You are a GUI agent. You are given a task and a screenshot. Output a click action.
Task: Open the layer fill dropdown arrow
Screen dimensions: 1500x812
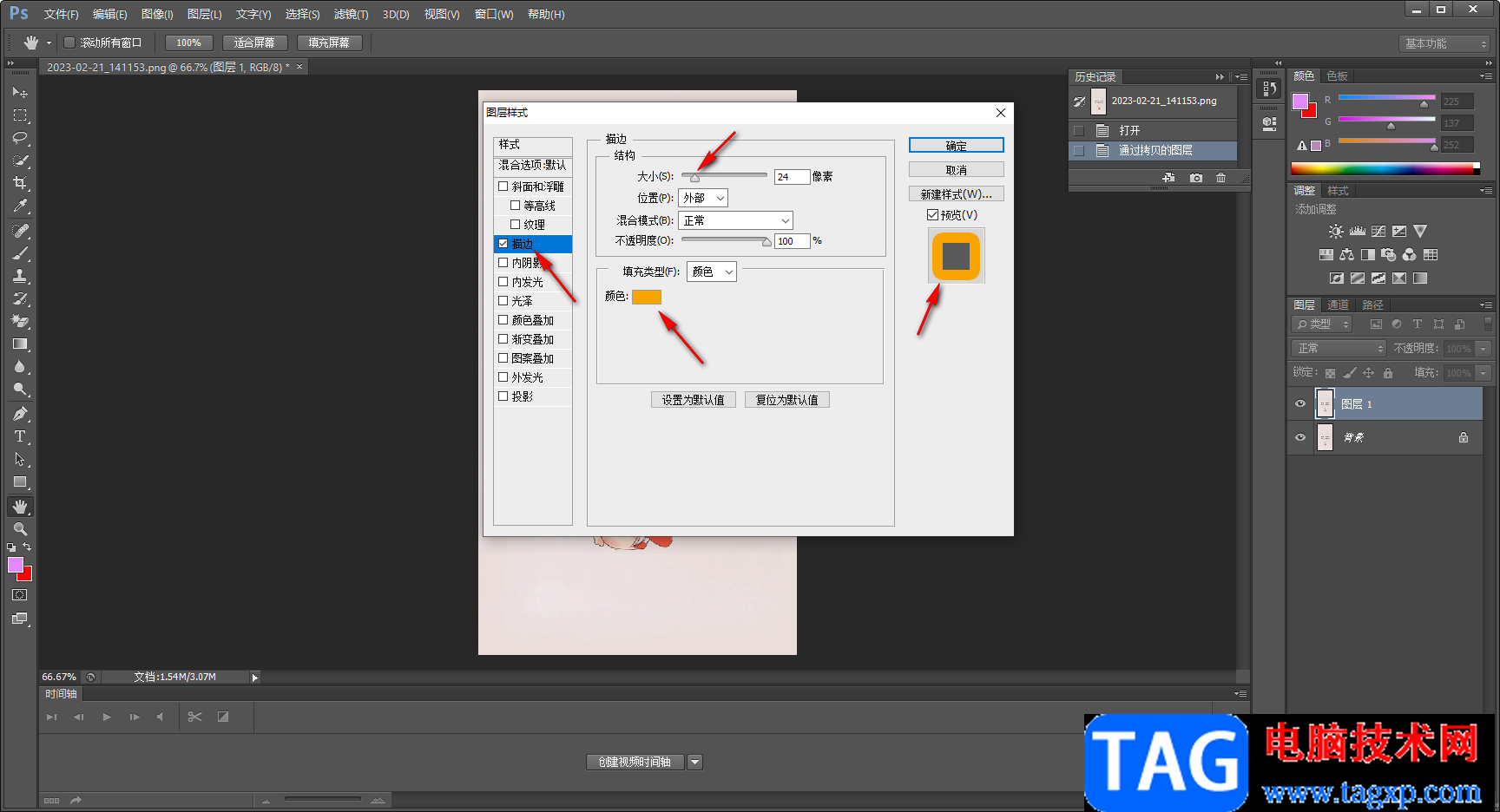(x=1484, y=372)
